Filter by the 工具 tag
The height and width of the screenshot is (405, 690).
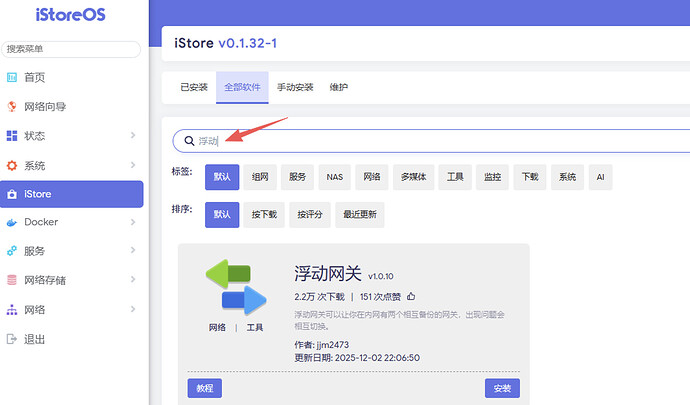pos(455,177)
